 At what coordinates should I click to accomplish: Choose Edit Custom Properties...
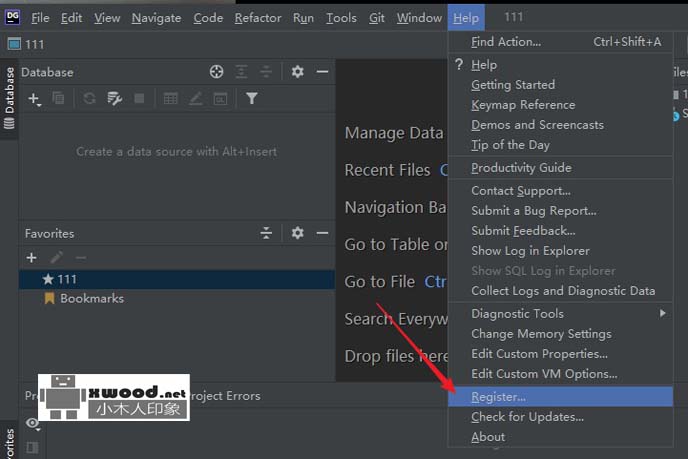(560, 354)
